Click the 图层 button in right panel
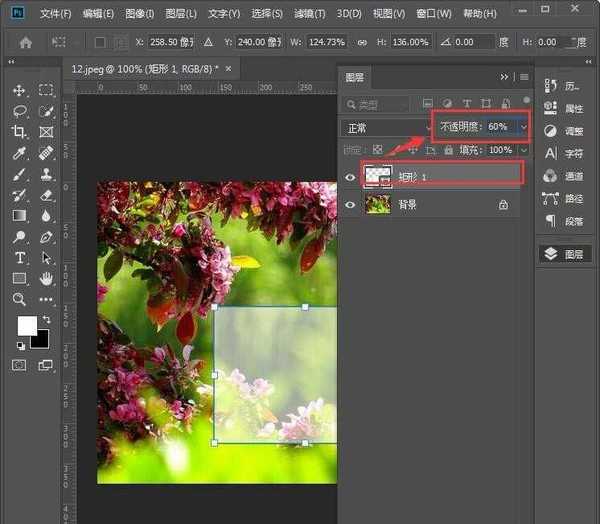This screenshot has width=600, height=524. [x=565, y=254]
